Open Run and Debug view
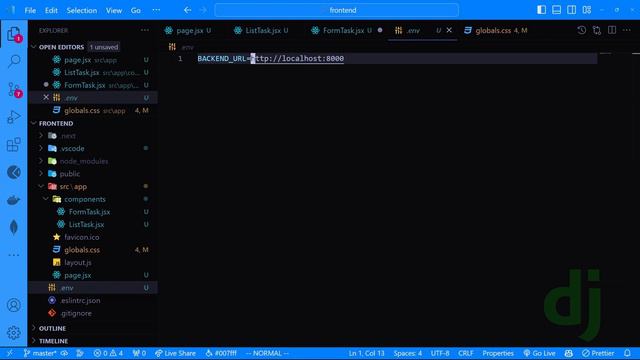This screenshot has width=640, height=360. pyautogui.click(x=13, y=117)
